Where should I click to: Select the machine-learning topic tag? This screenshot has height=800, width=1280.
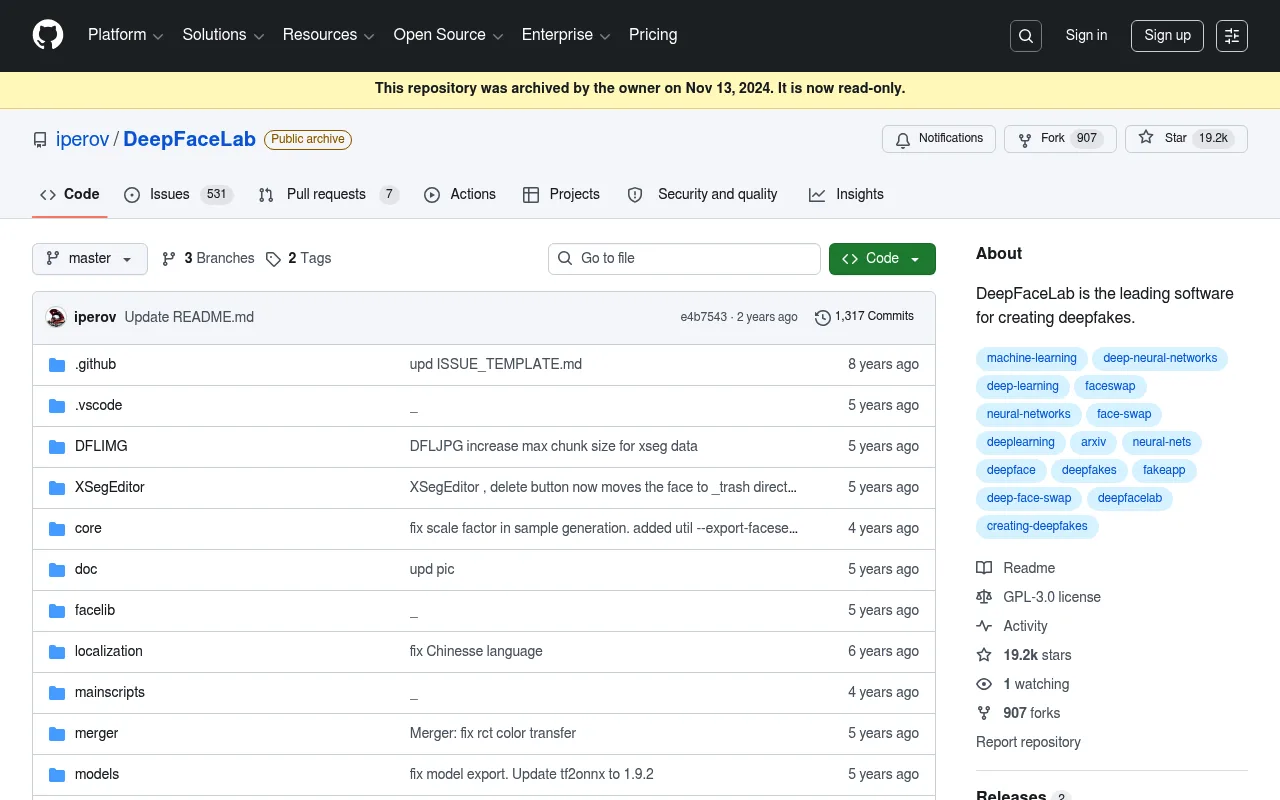pos(1032,359)
